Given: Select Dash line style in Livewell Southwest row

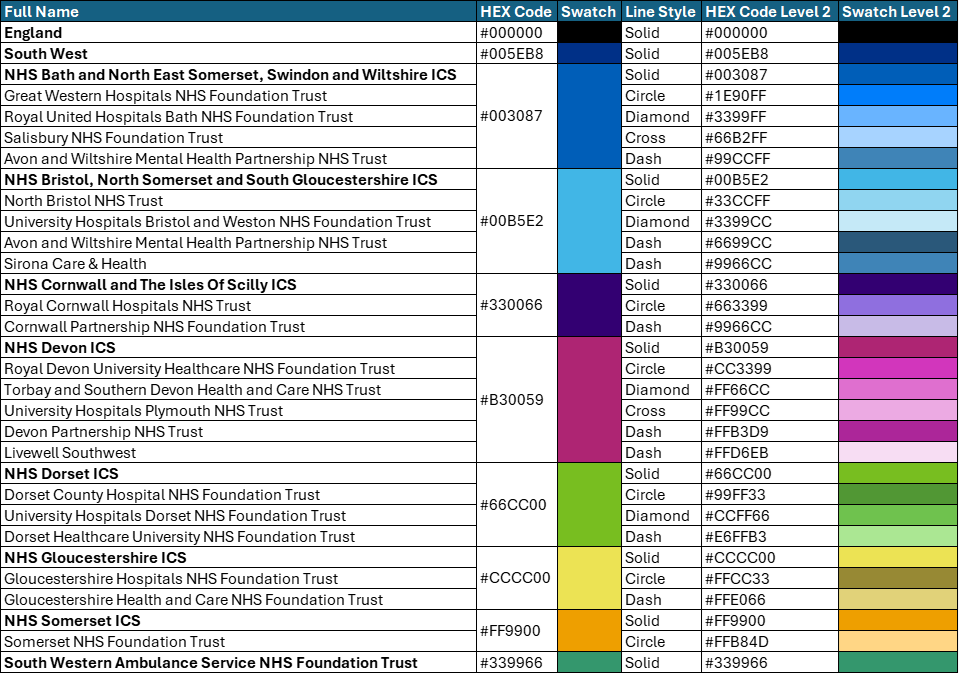Looking at the screenshot, I should pyautogui.click(x=661, y=453).
